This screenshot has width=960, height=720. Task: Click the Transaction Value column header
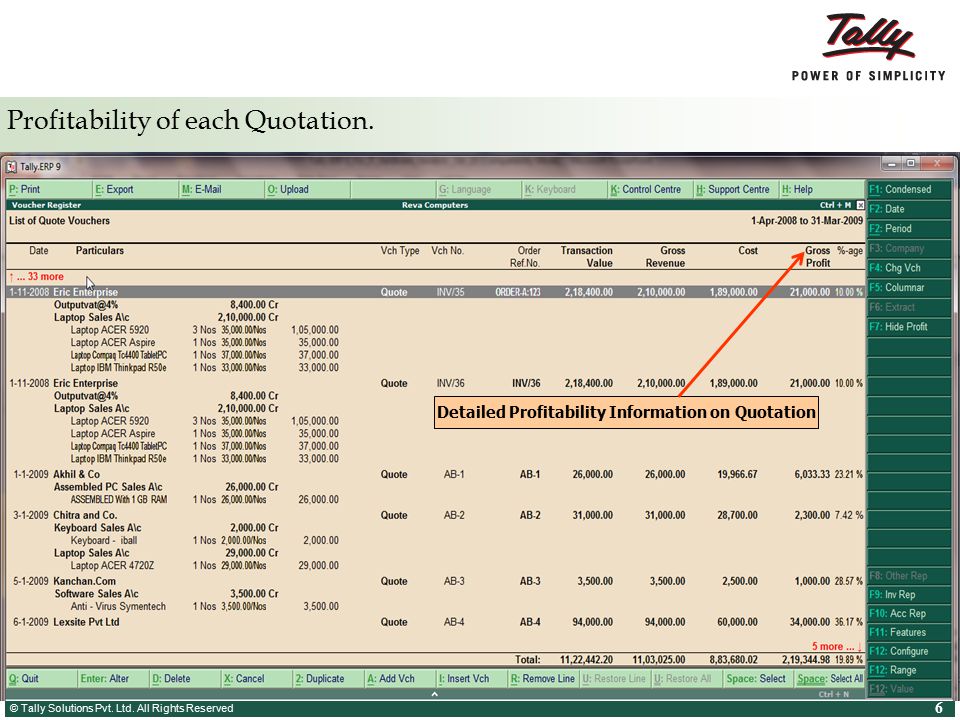[587, 257]
